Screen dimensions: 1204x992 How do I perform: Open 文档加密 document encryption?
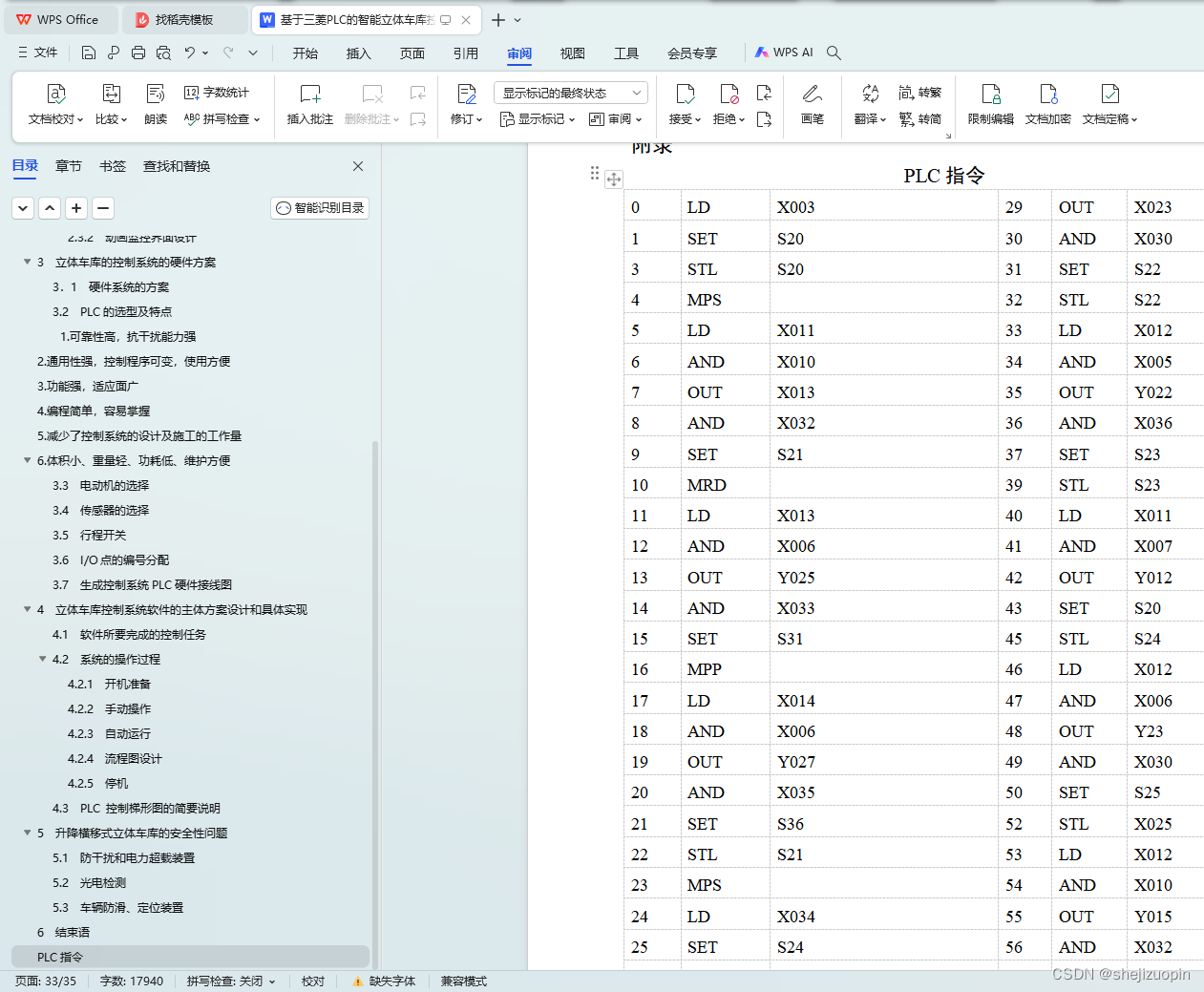coord(1048,105)
